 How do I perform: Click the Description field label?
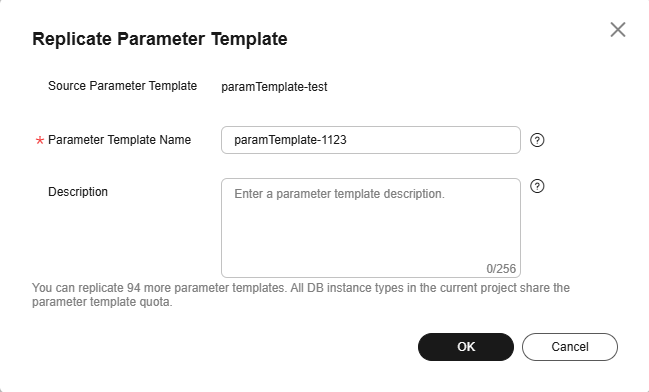(x=78, y=192)
